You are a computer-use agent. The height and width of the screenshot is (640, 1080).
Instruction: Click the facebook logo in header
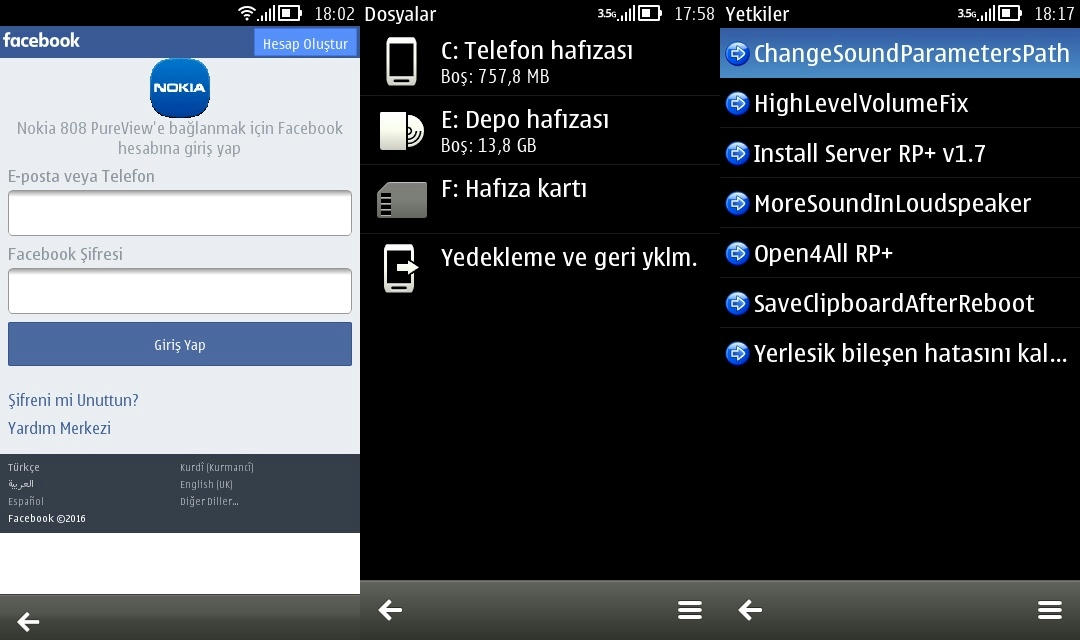41,41
